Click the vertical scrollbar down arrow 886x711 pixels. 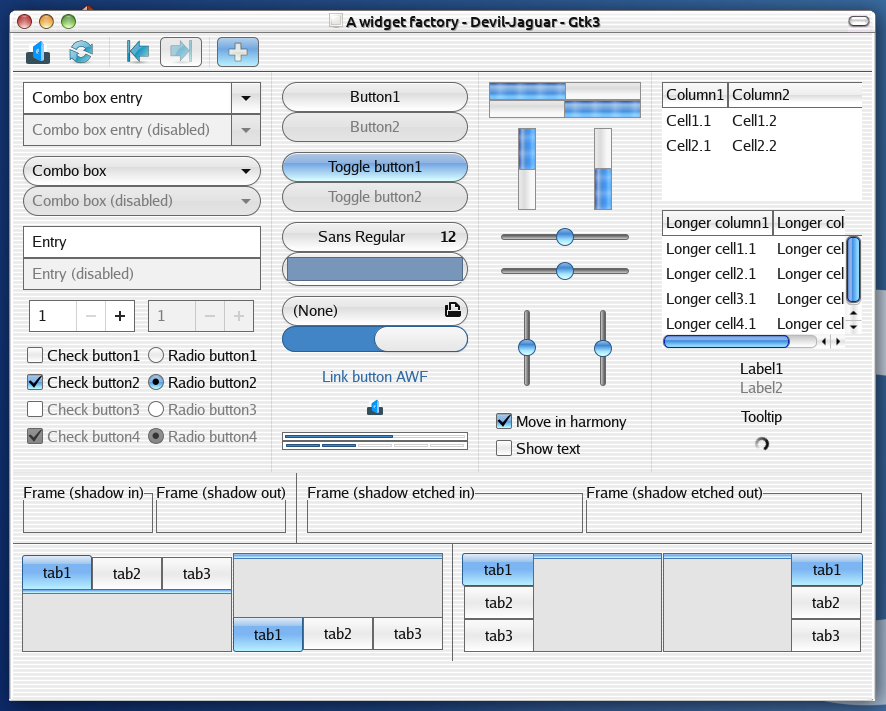point(854,327)
